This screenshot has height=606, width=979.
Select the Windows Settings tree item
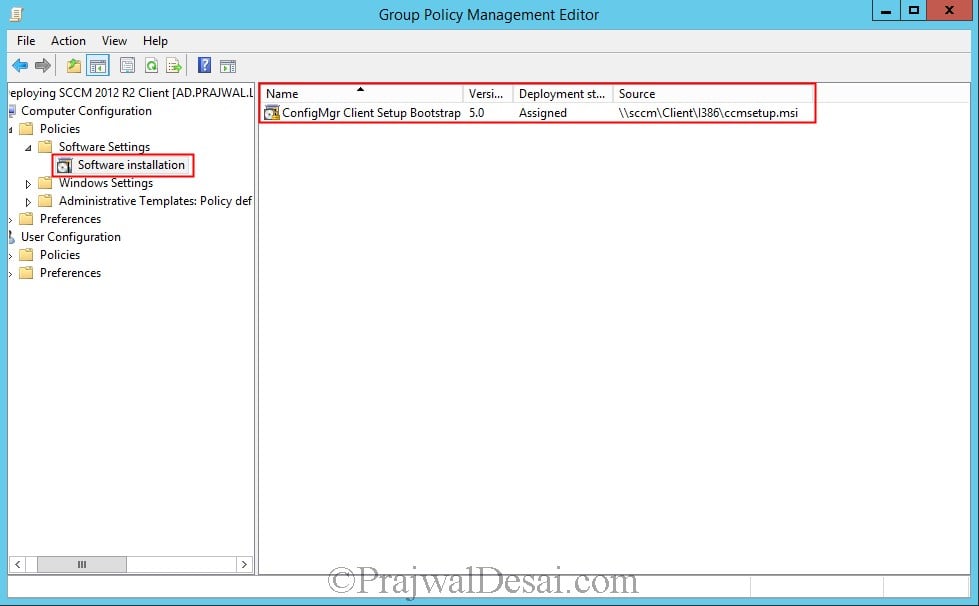click(x=106, y=183)
